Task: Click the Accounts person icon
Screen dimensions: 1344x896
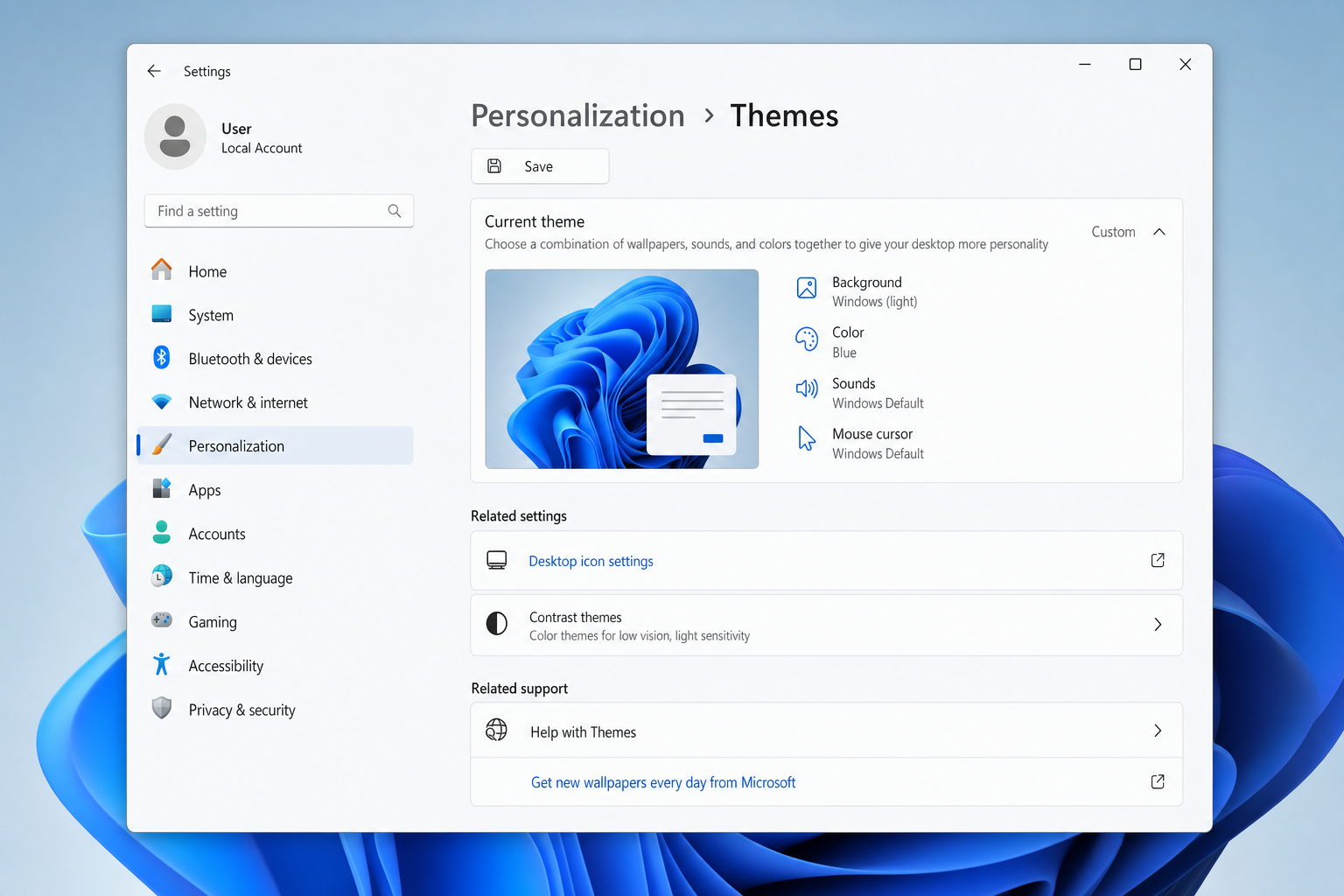Action: click(162, 532)
